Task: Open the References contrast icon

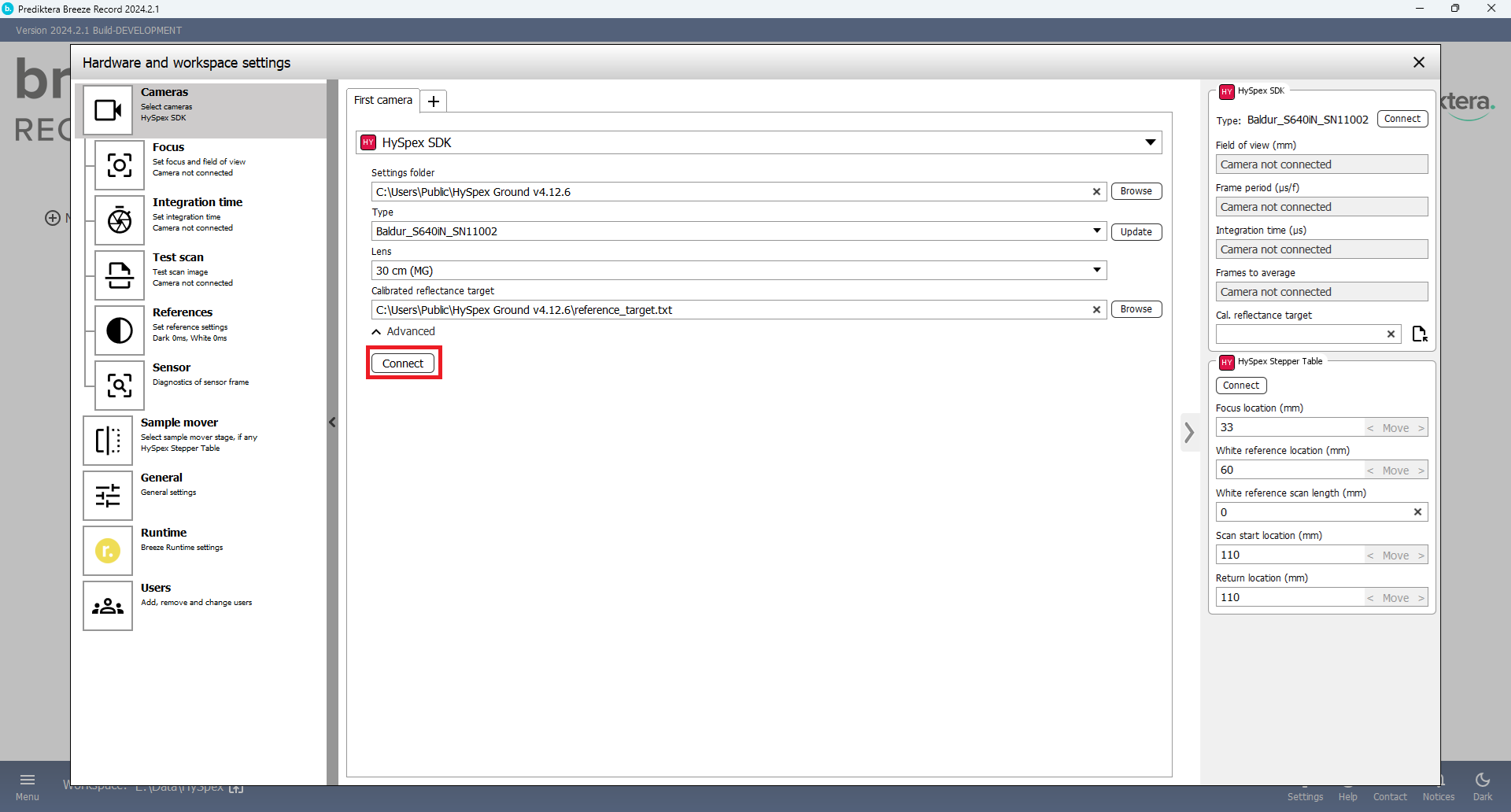Action: 120,330
